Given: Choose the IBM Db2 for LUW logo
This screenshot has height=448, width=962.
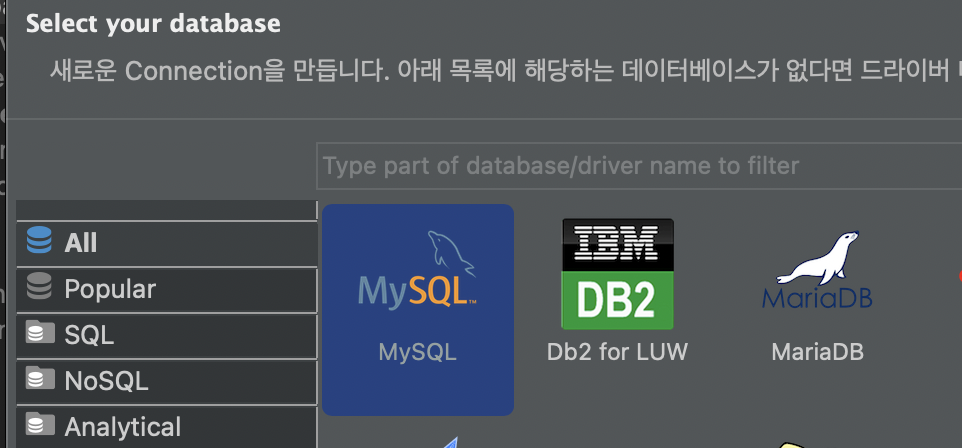Looking at the screenshot, I should [x=617, y=274].
